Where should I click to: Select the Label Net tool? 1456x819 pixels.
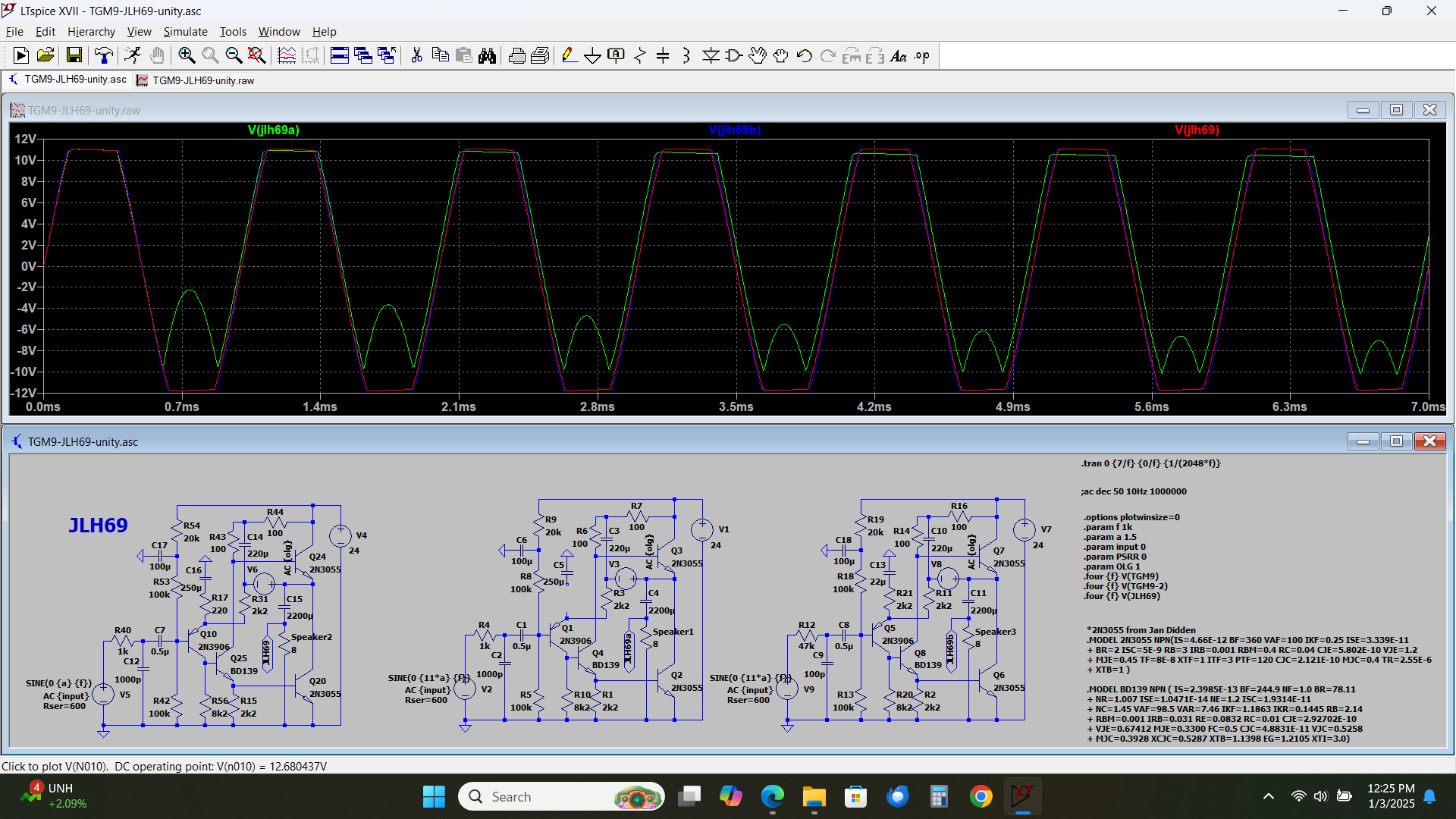(617, 55)
